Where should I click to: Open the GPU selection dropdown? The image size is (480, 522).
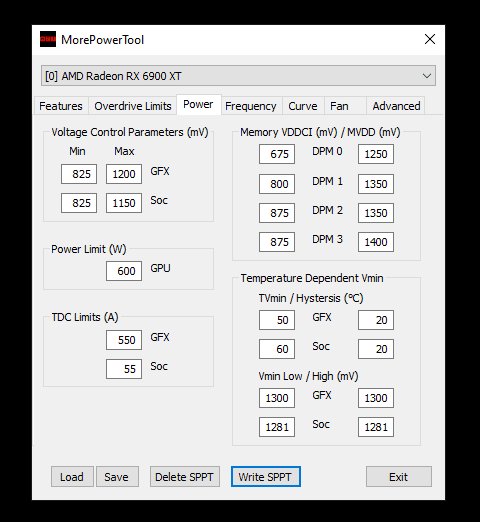click(x=238, y=76)
